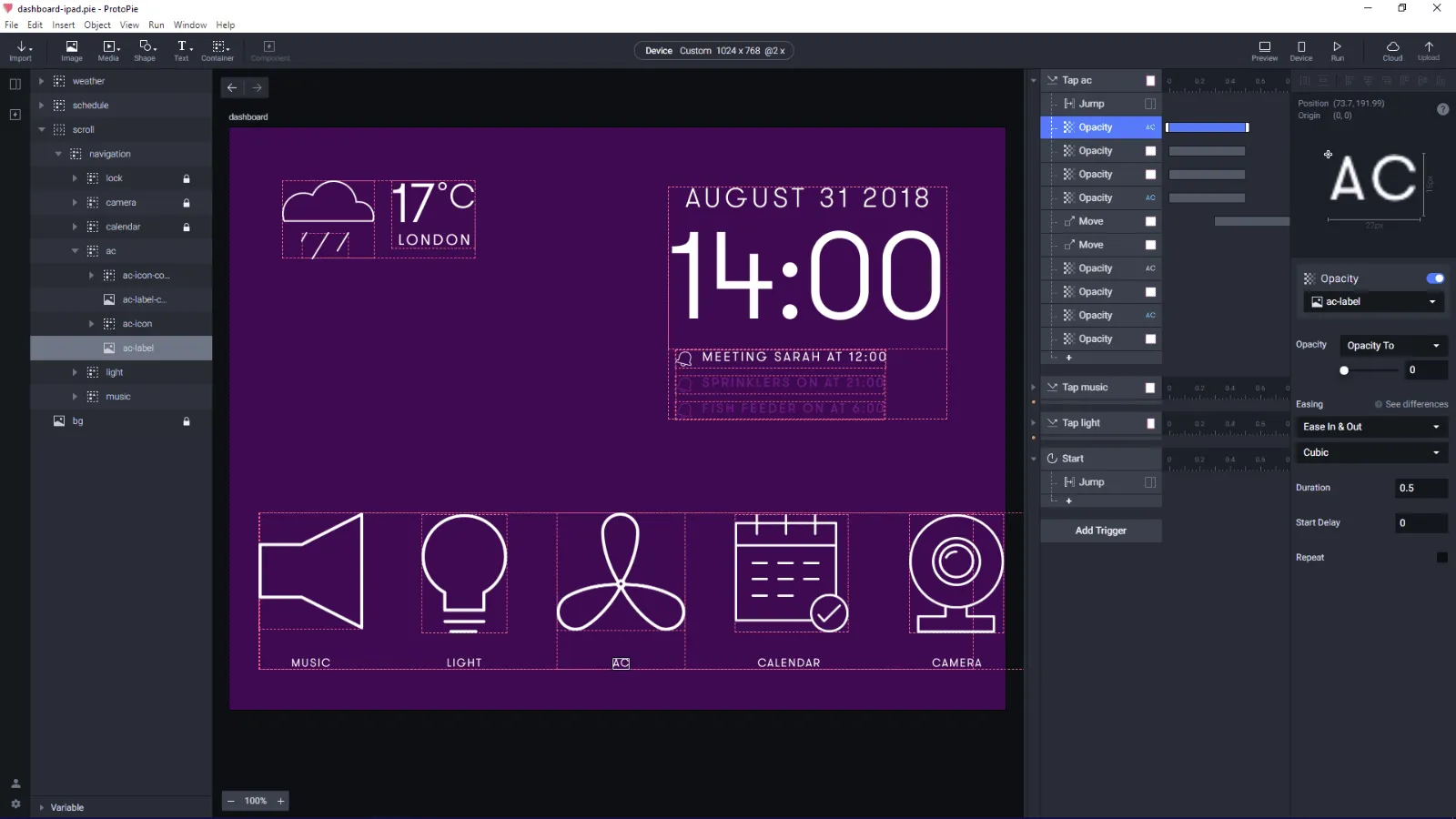
Task: Go forward with the right arrow button
Action: coord(258,87)
